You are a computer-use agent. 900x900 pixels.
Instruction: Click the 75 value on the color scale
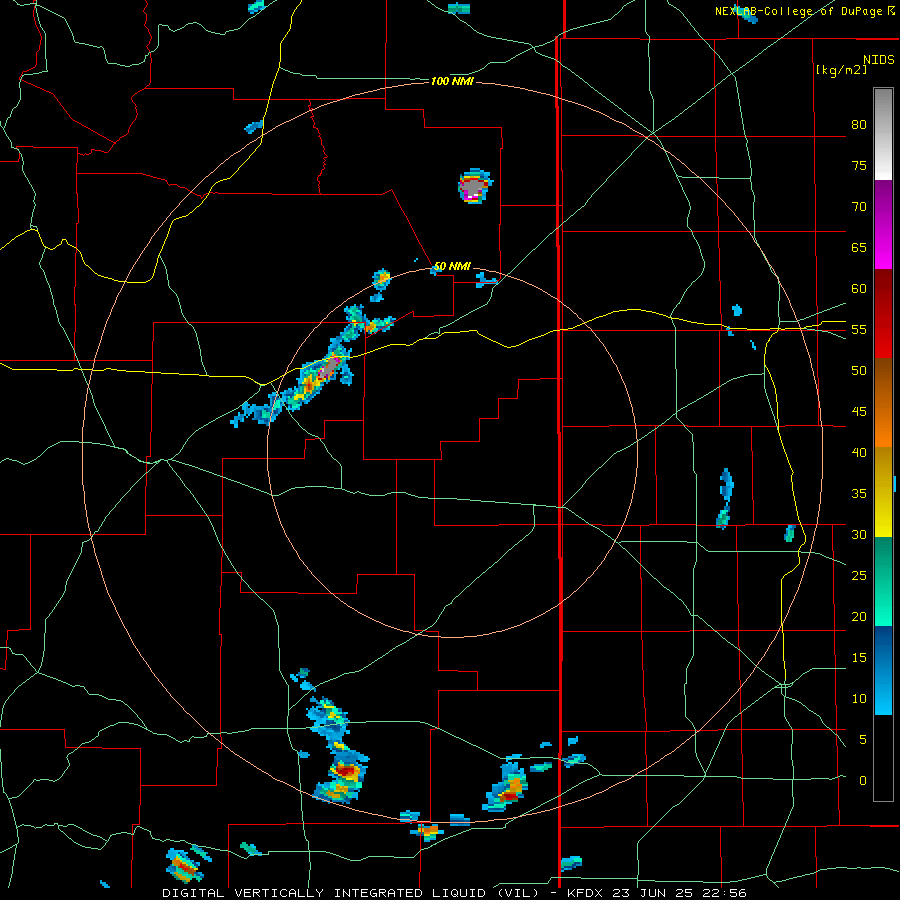point(859,166)
